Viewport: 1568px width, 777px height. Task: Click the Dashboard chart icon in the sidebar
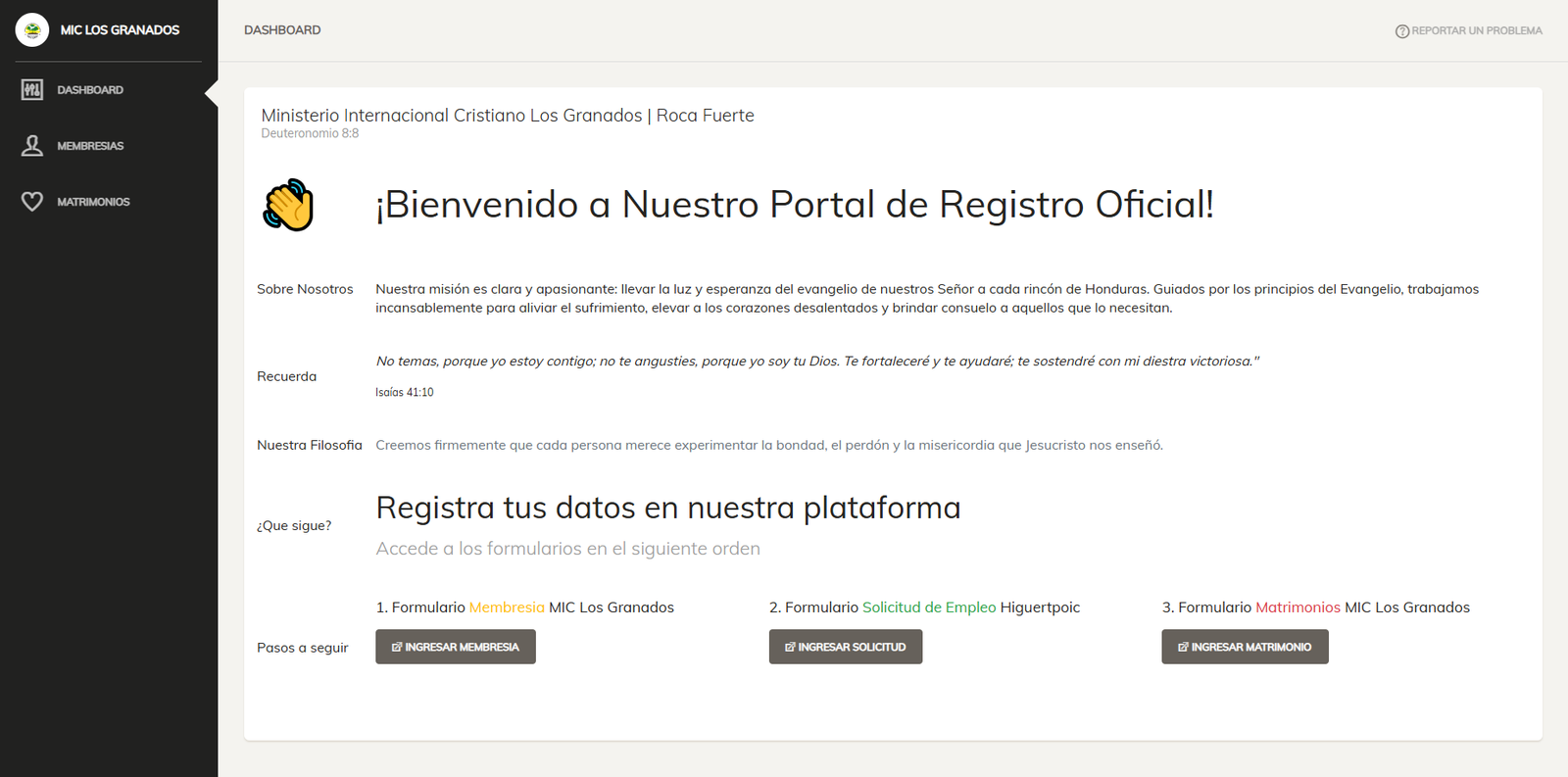click(32, 90)
